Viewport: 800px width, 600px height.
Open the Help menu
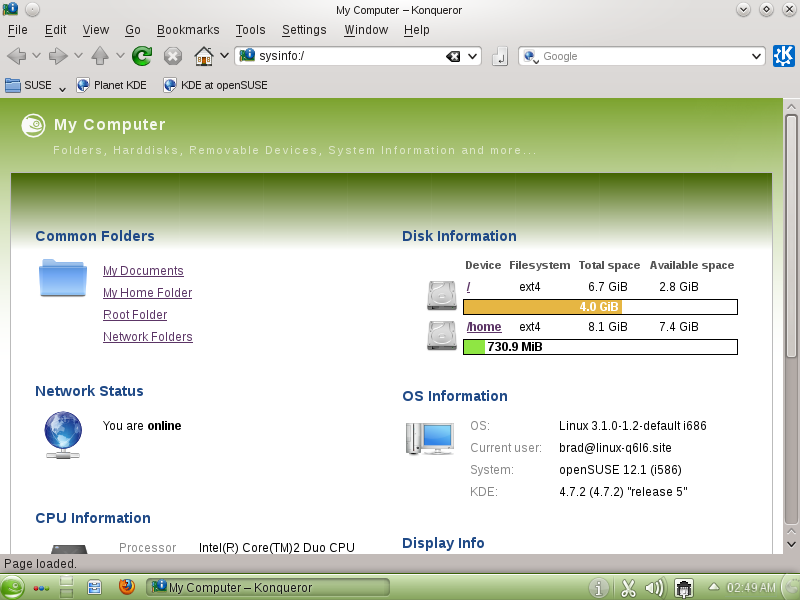coord(416,30)
